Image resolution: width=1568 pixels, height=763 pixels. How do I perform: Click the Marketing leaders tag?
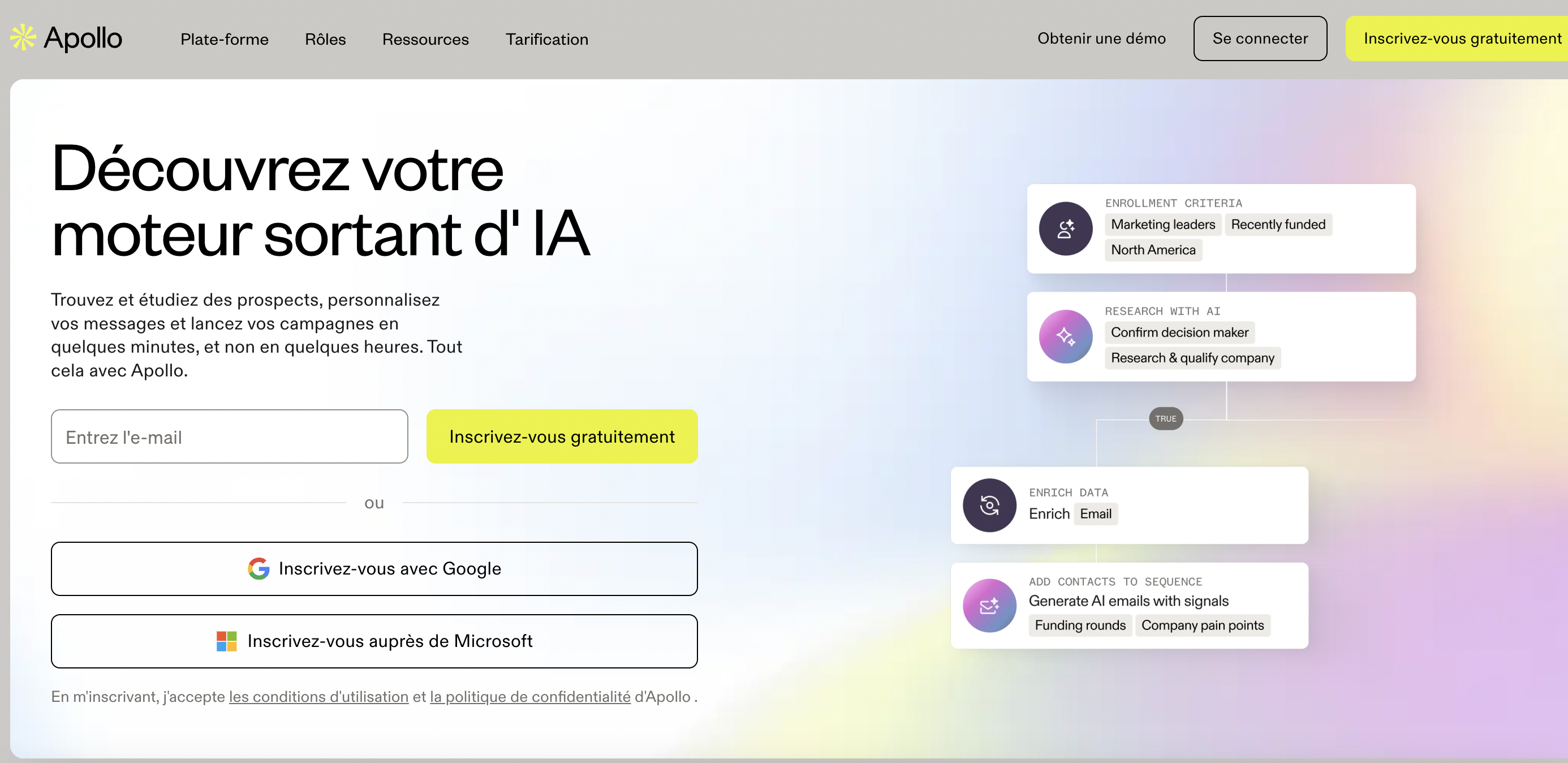[x=1162, y=225]
